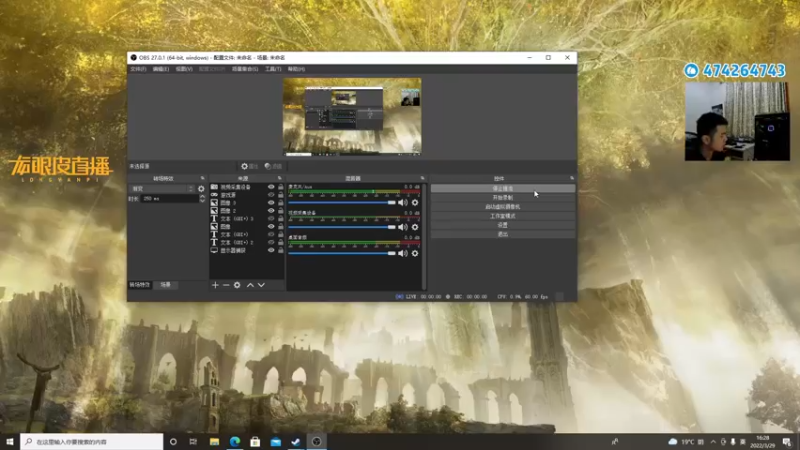Increase transition duration with up arrow
800x450 pixels.
tap(203, 196)
